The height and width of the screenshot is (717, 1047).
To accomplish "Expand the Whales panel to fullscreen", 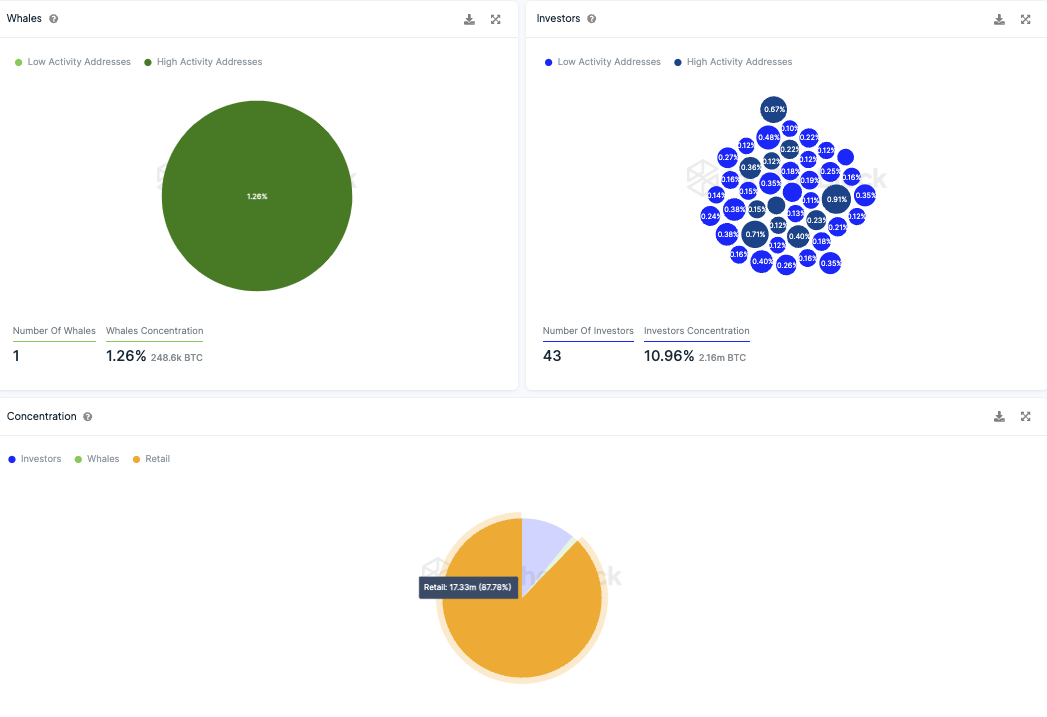I will tap(495, 19).
